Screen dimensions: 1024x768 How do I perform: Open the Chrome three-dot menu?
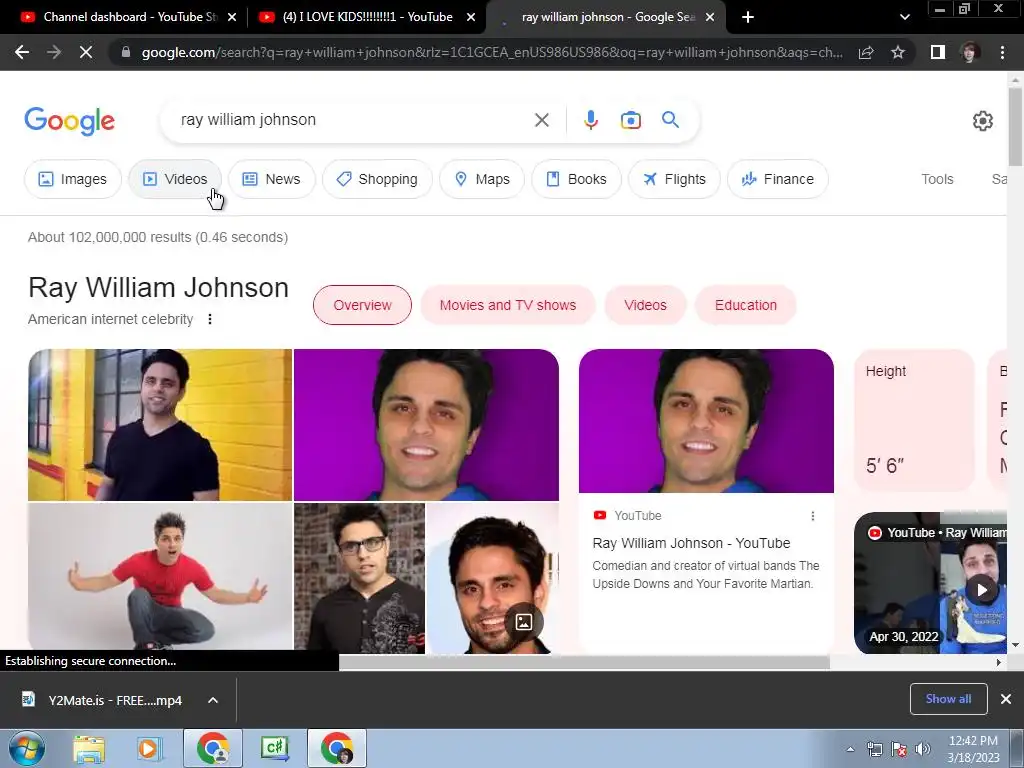(x=1002, y=52)
